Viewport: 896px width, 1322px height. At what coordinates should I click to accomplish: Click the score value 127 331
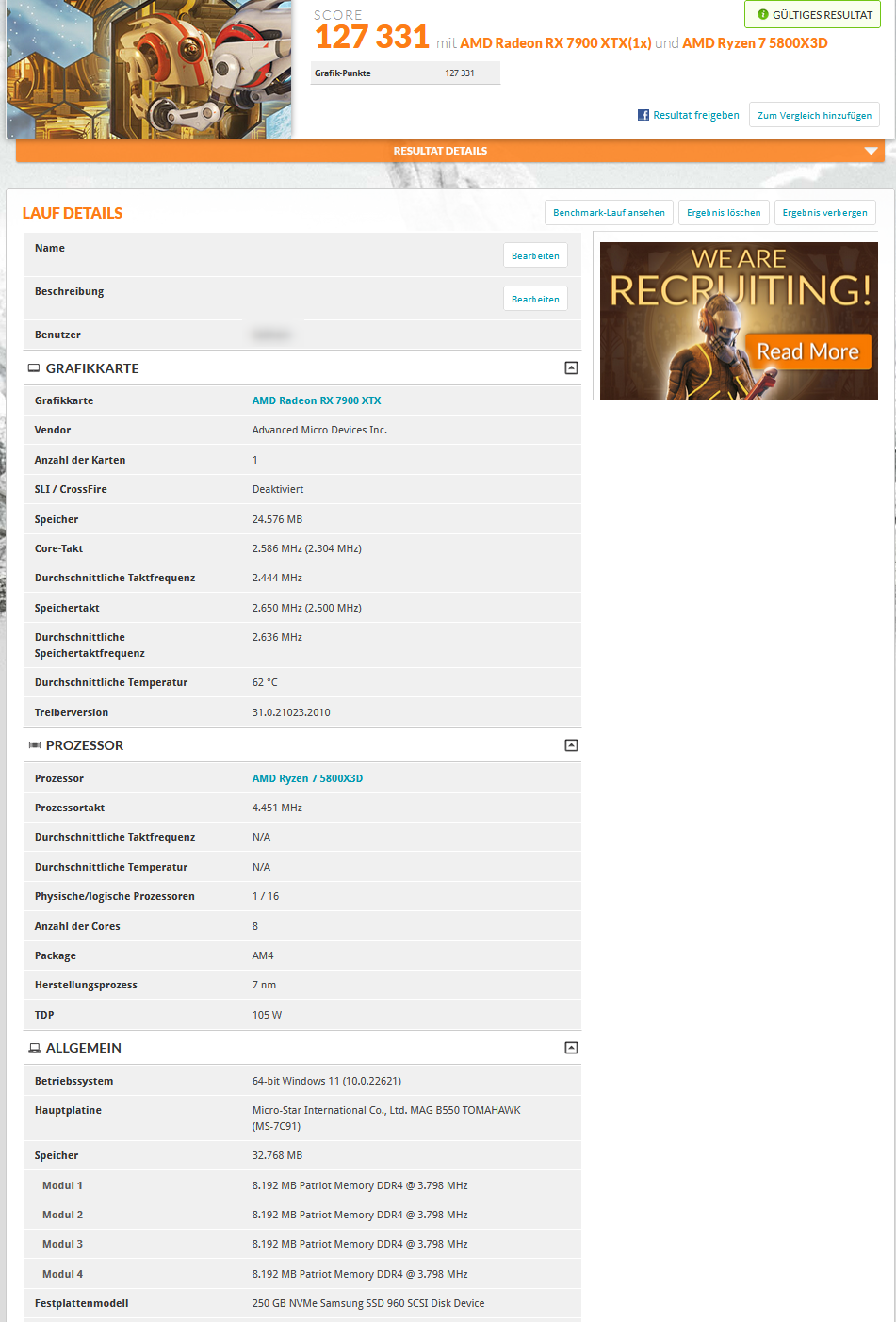[x=372, y=37]
